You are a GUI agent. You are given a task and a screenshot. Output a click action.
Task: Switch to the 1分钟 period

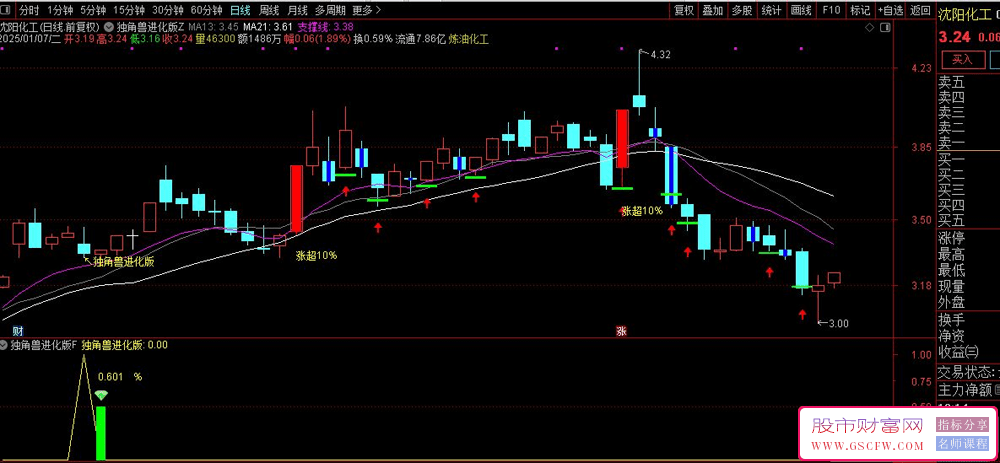tap(59, 10)
